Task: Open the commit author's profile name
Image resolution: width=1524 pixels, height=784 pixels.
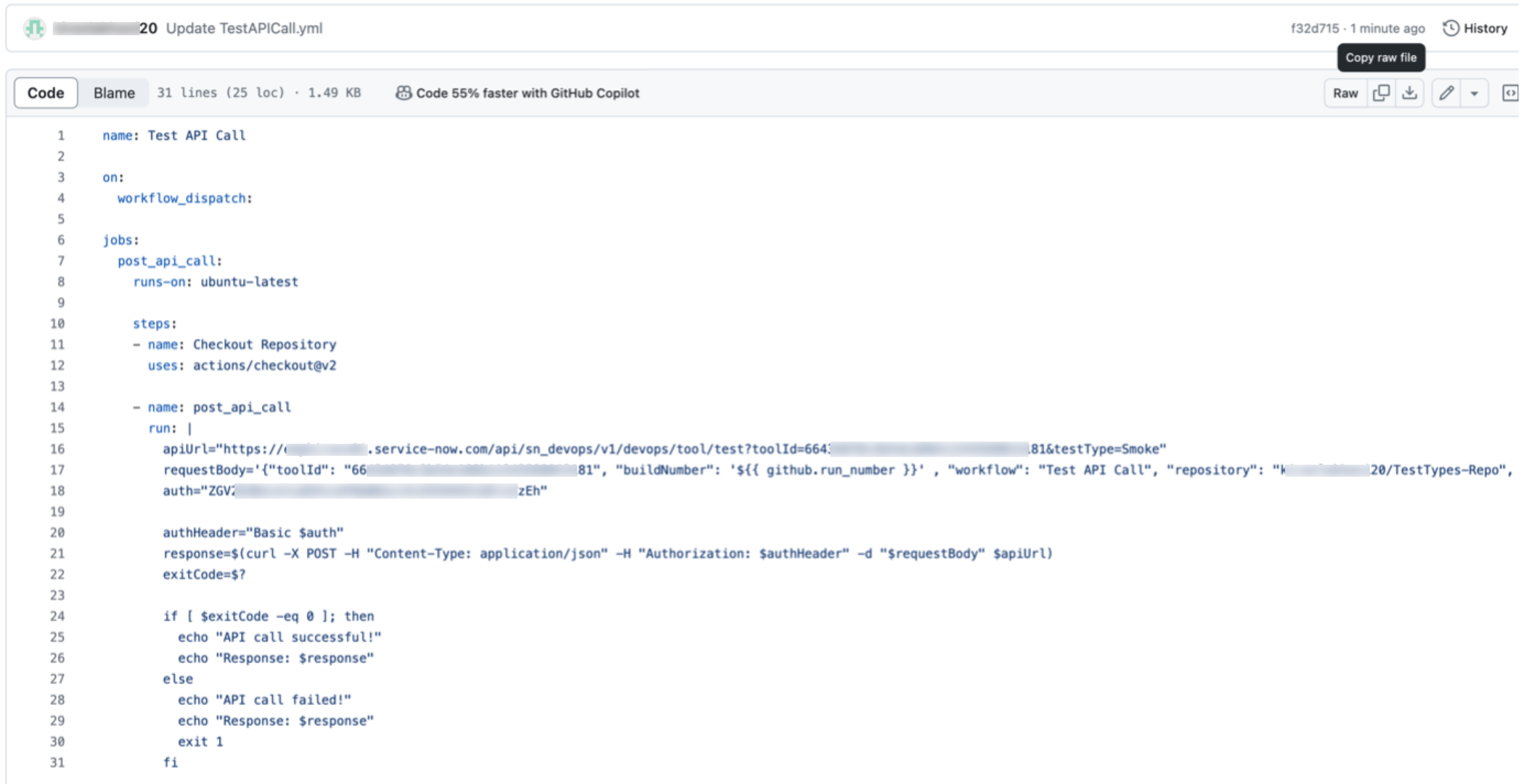Action: point(105,28)
